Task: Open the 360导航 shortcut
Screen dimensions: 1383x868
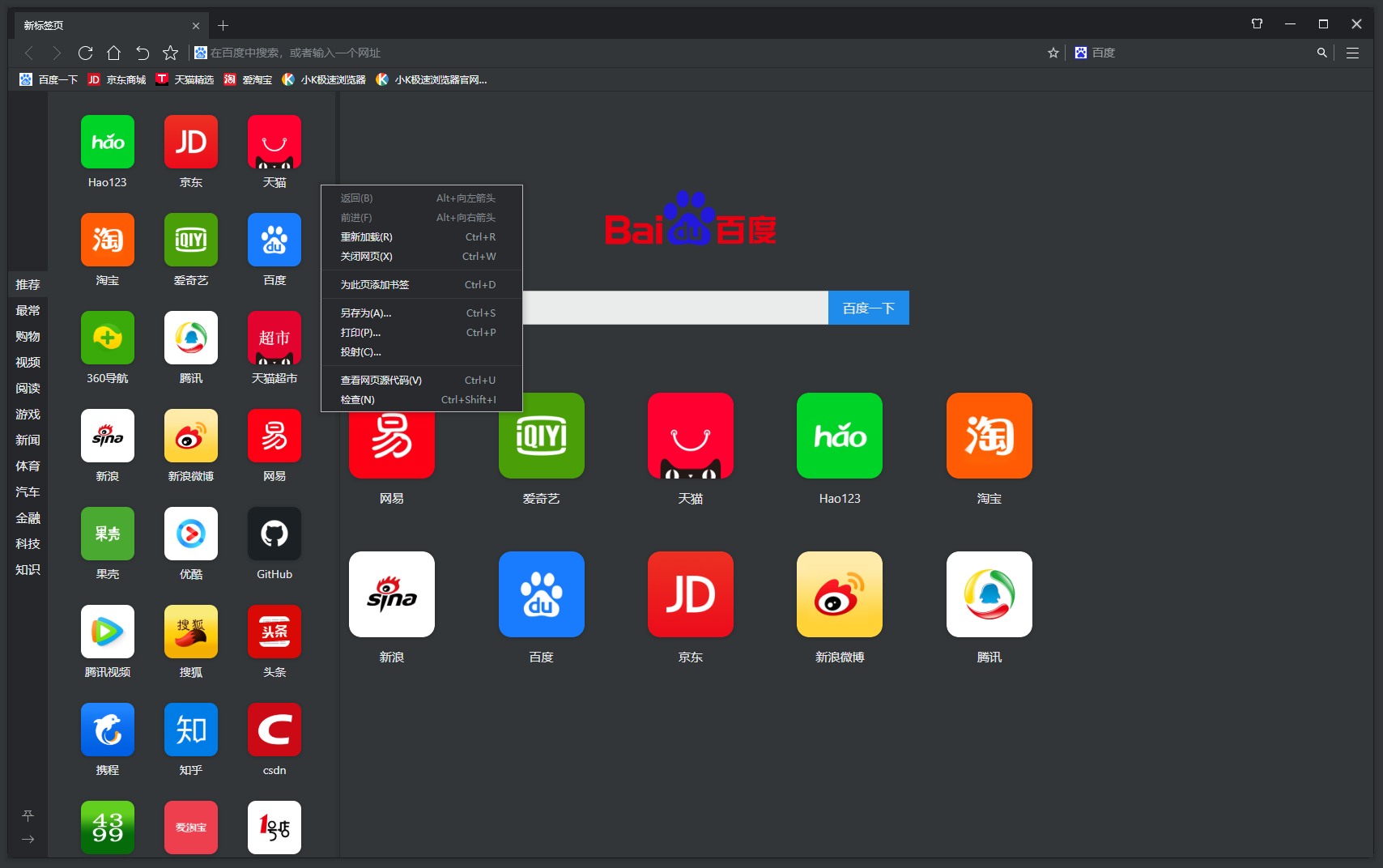Action: coord(108,338)
